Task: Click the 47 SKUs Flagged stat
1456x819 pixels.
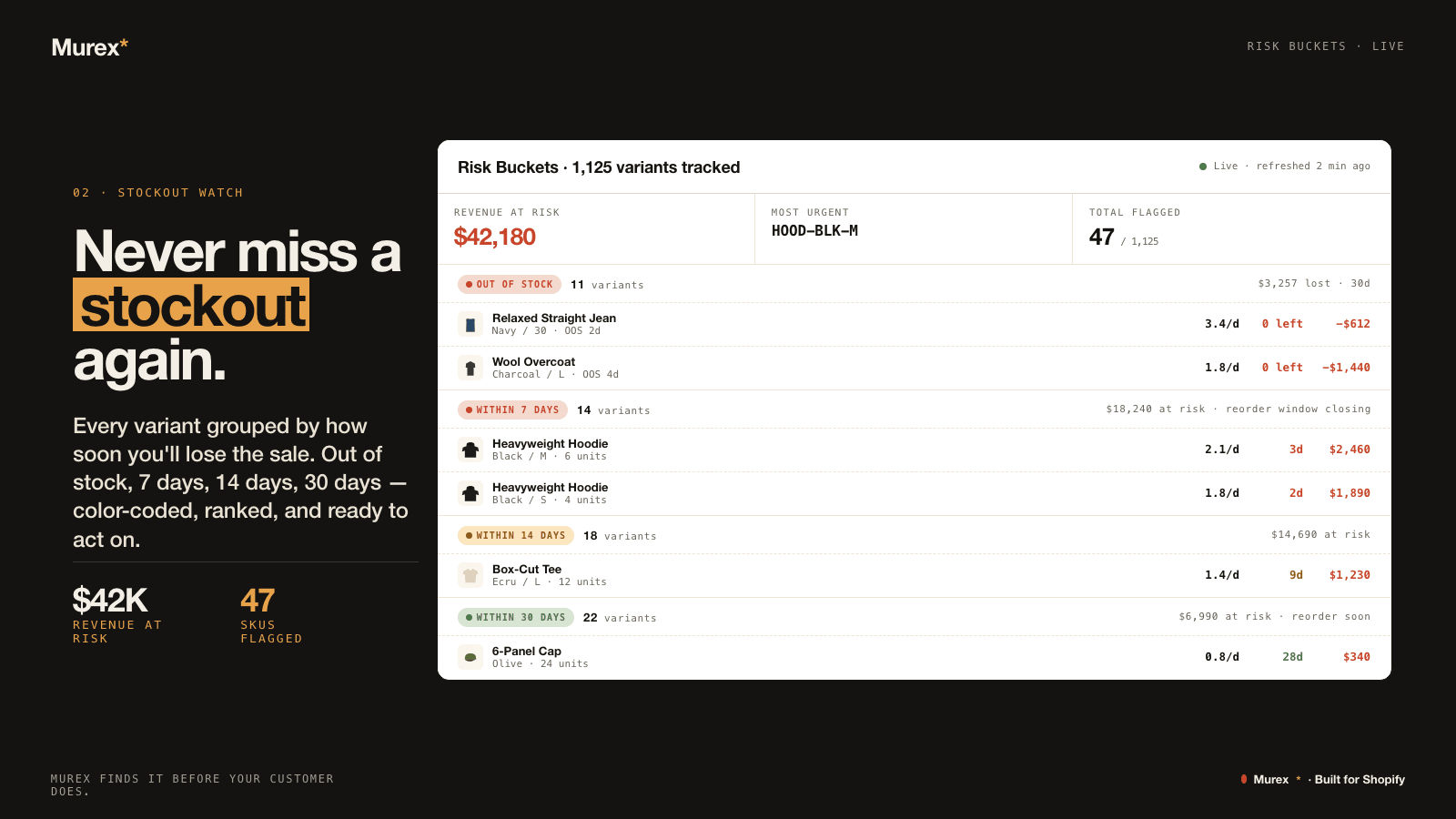Action: 271,614
